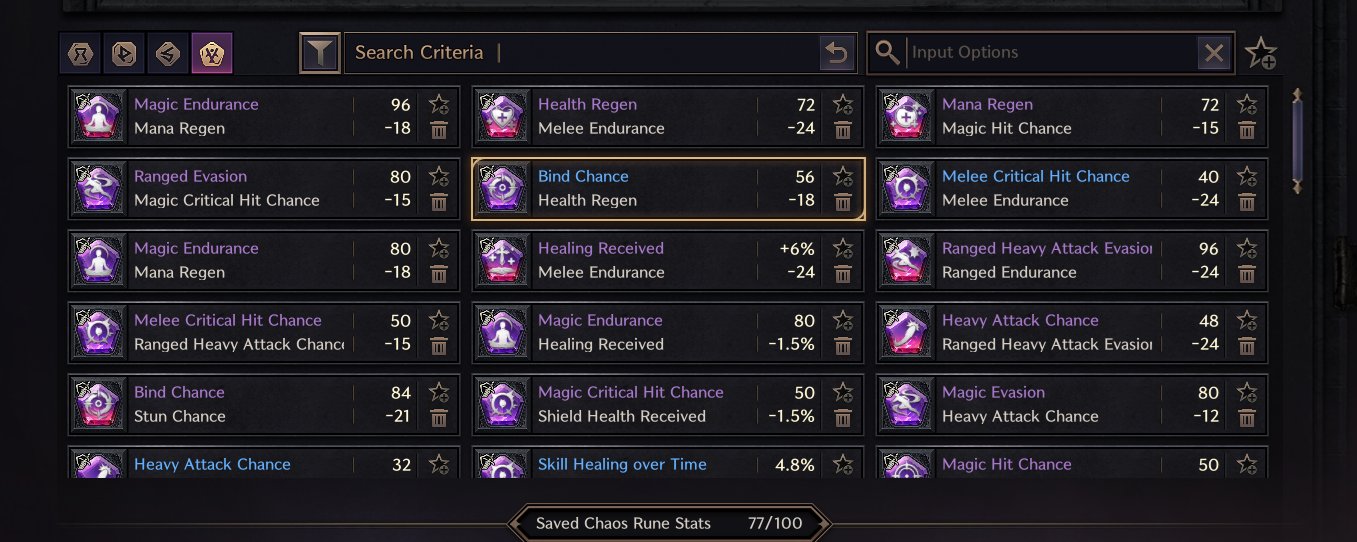Click the large favorites star beside search box
1357x542 pixels.
1261,53
